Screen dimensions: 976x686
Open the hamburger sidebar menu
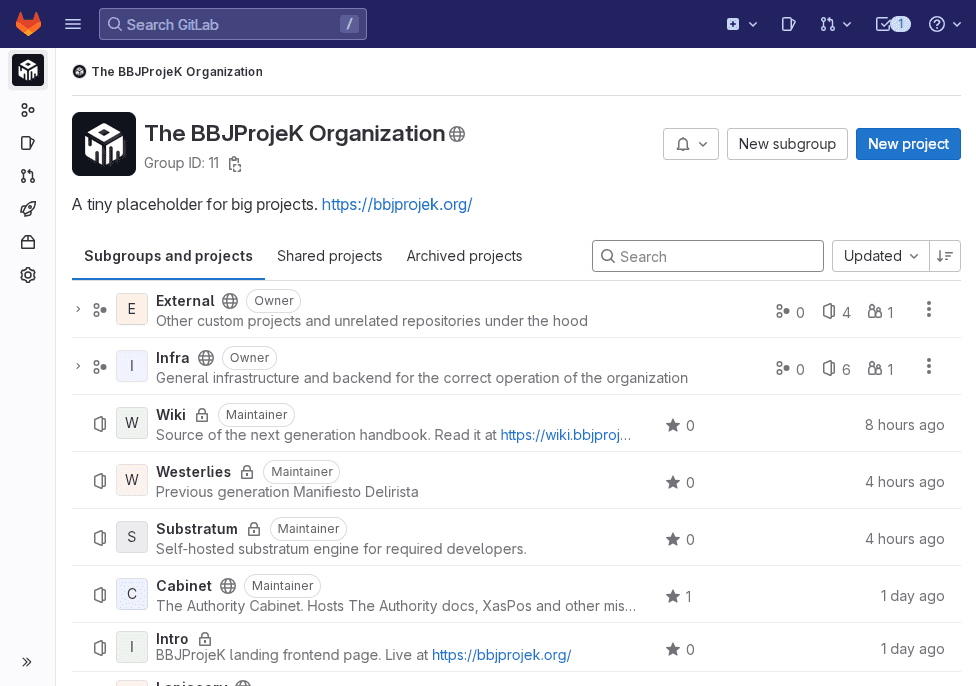tap(72, 23)
